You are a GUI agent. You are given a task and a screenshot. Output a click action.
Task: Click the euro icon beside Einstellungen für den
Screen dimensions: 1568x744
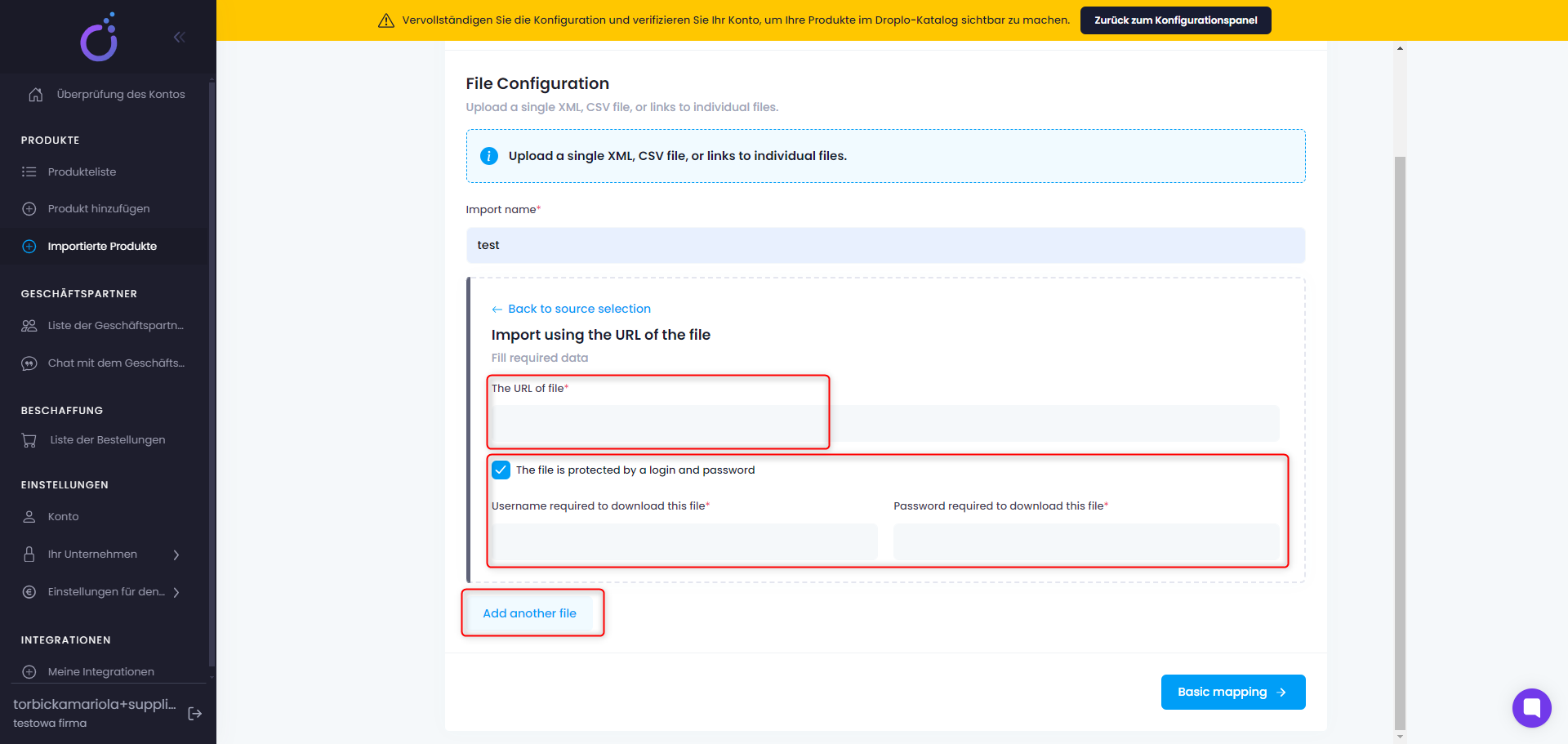pyautogui.click(x=29, y=592)
